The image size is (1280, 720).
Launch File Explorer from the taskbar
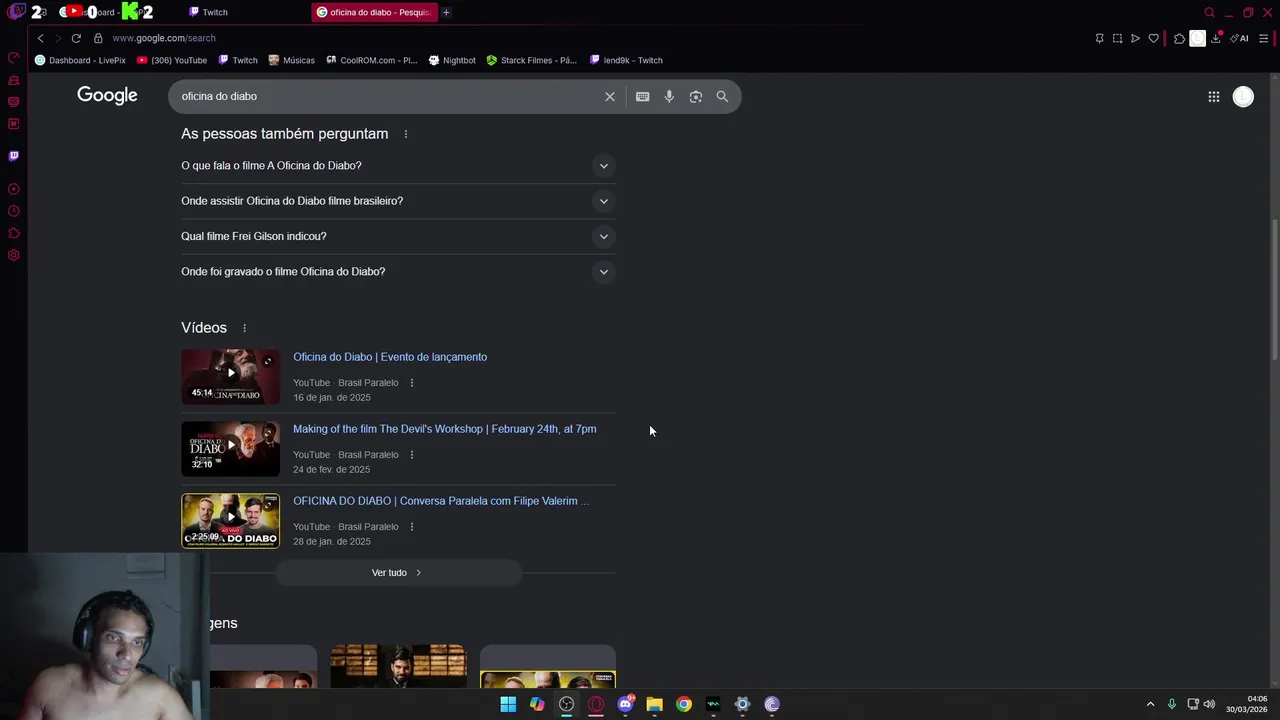coord(654,704)
